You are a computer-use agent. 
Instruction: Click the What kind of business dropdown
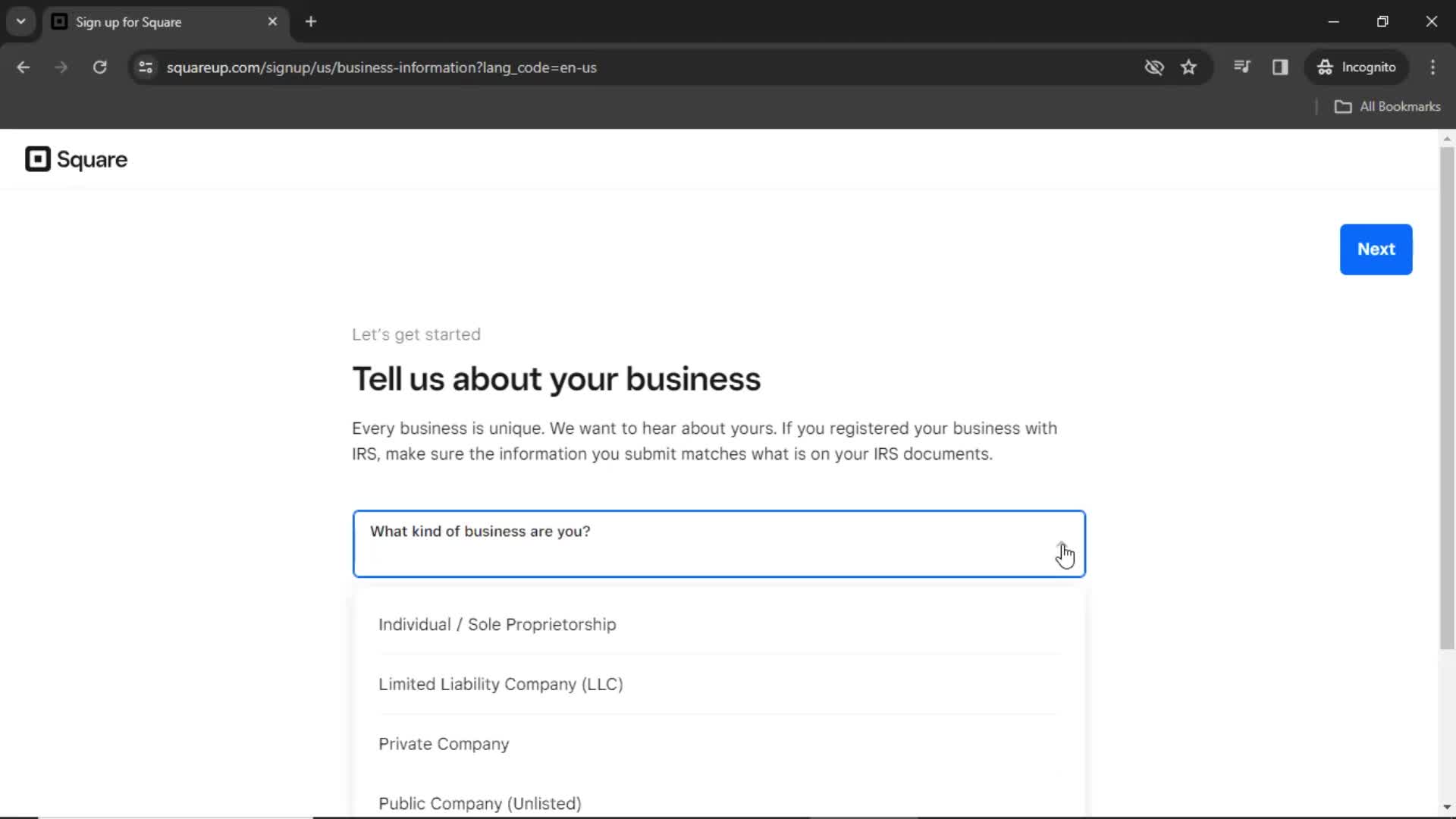pyautogui.click(x=719, y=544)
